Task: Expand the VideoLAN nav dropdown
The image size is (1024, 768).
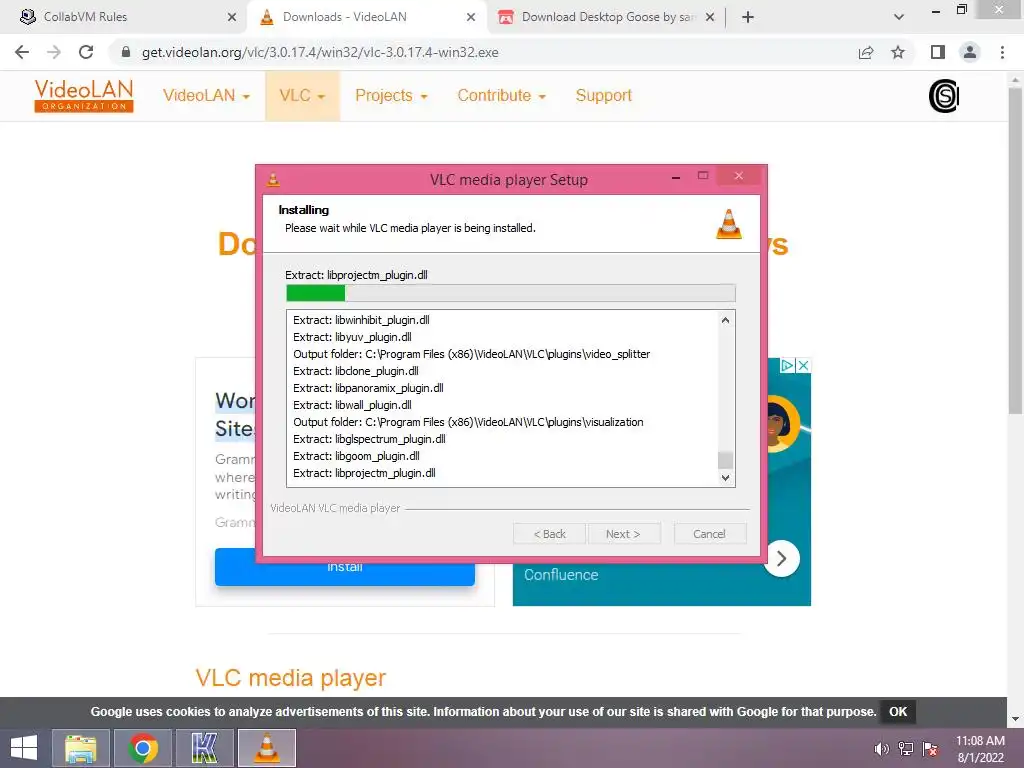Action: click(206, 95)
